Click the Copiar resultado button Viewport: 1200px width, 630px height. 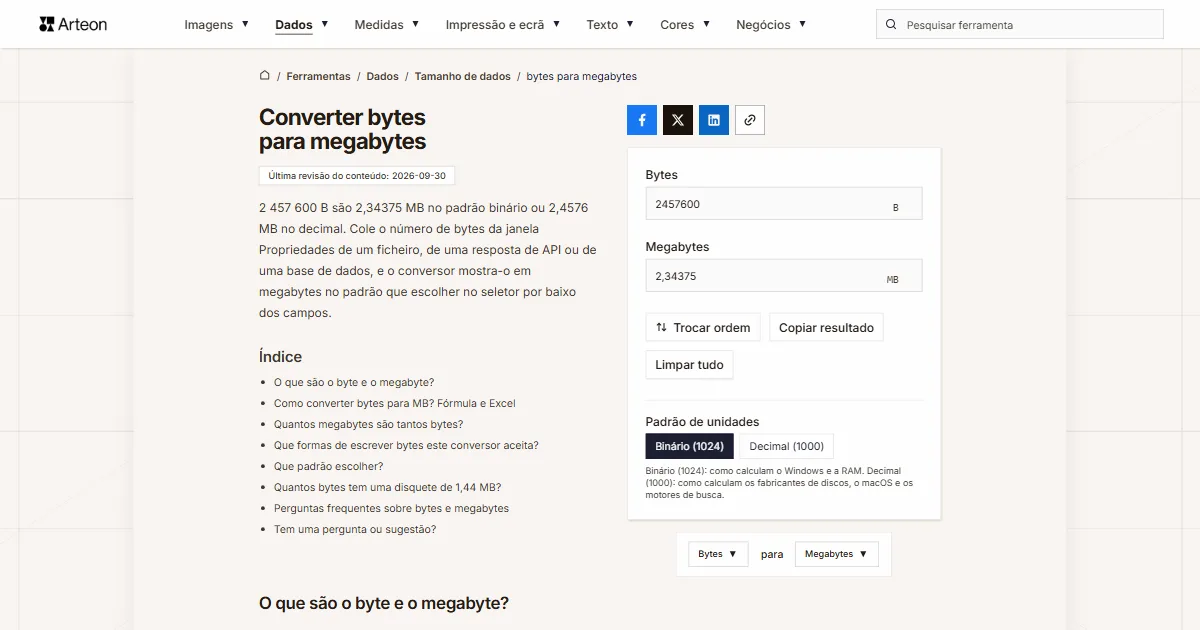(x=826, y=328)
